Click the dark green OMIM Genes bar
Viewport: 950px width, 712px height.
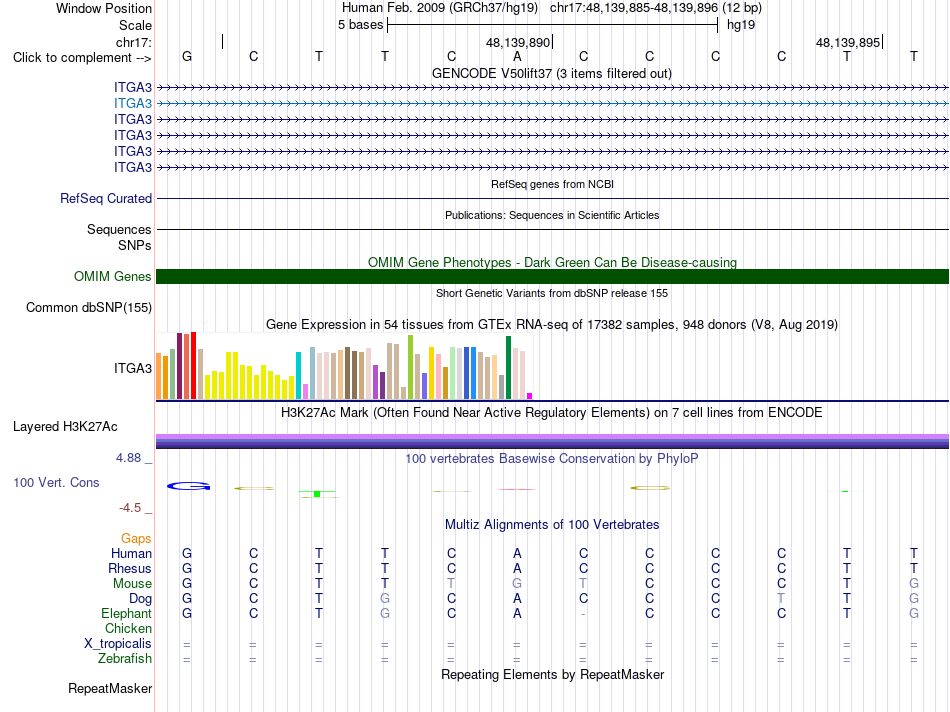[x=552, y=276]
